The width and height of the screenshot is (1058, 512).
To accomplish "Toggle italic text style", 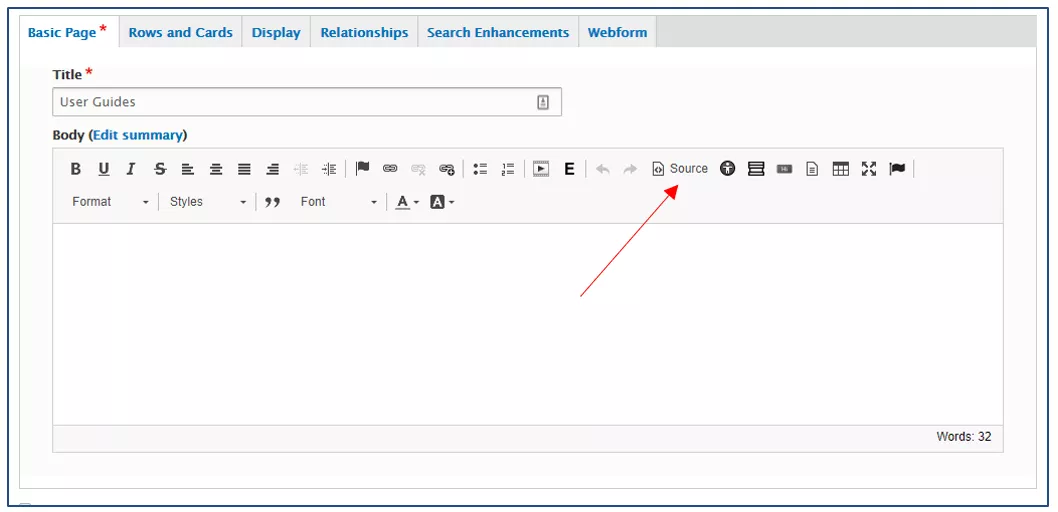I will pyautogui.click(x=131, y=169).
